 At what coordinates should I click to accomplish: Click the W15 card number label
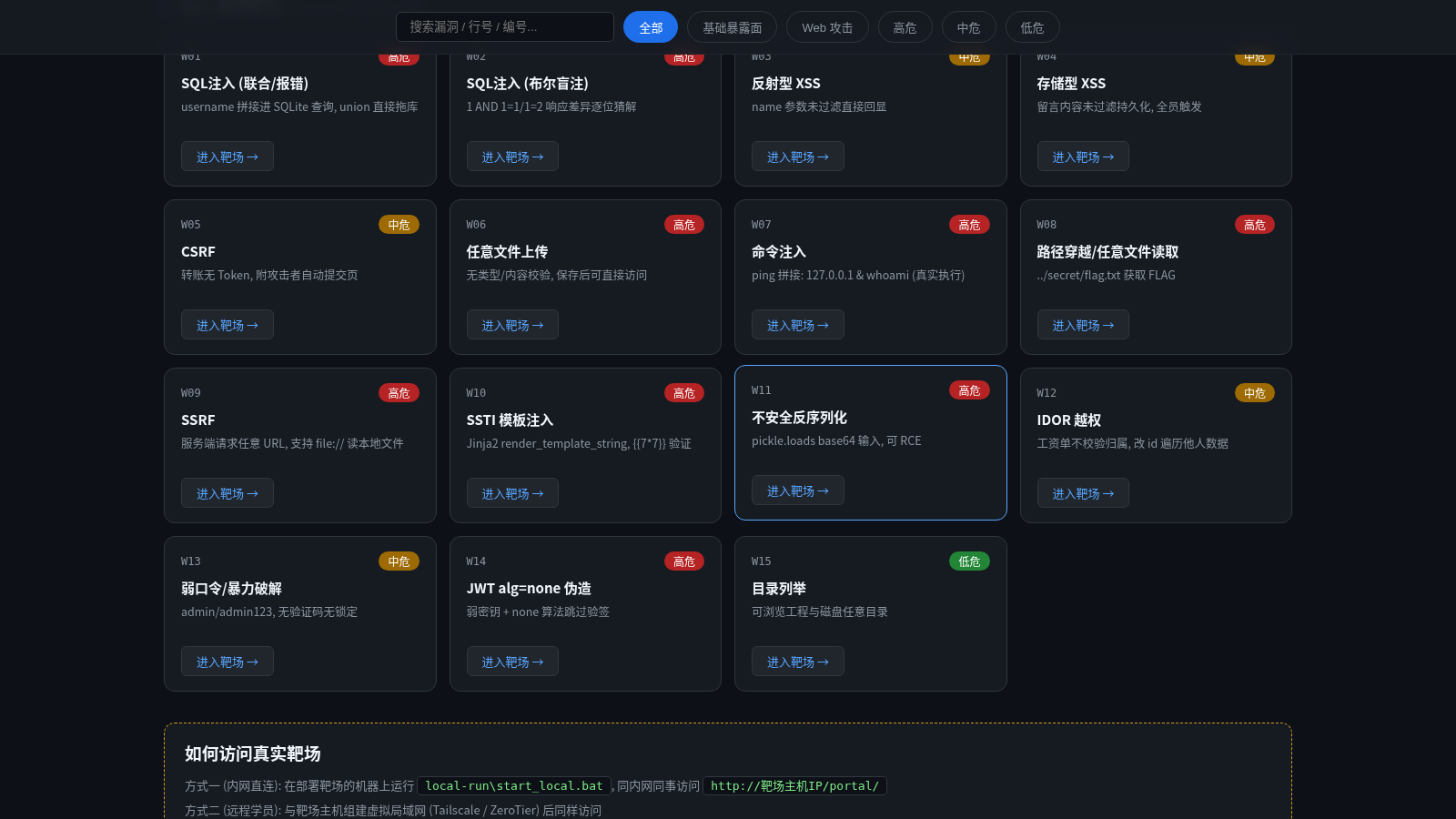[762, 561]
